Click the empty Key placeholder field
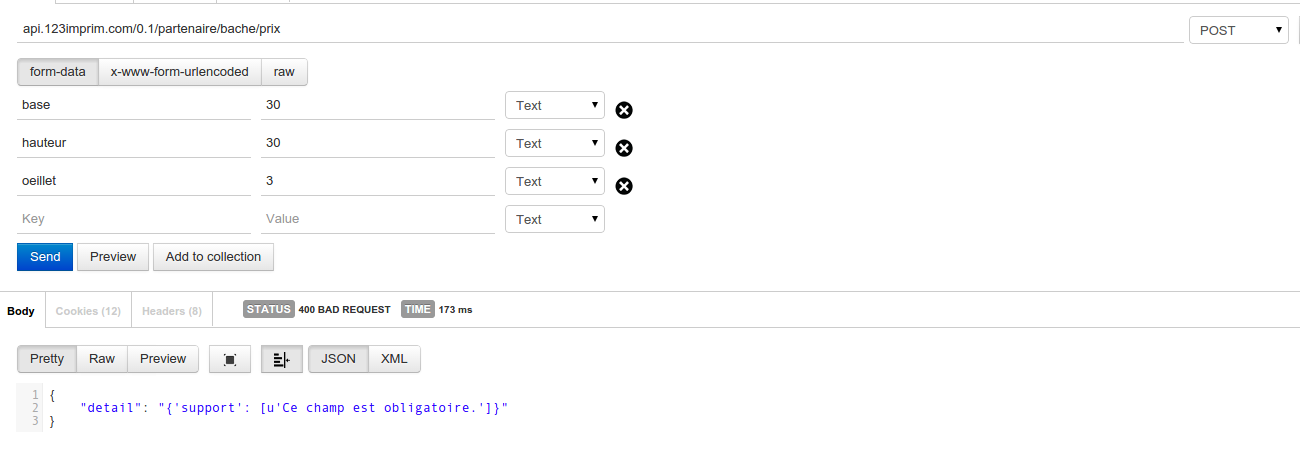This screenshot has width=1300, height=453. (134, 219)
